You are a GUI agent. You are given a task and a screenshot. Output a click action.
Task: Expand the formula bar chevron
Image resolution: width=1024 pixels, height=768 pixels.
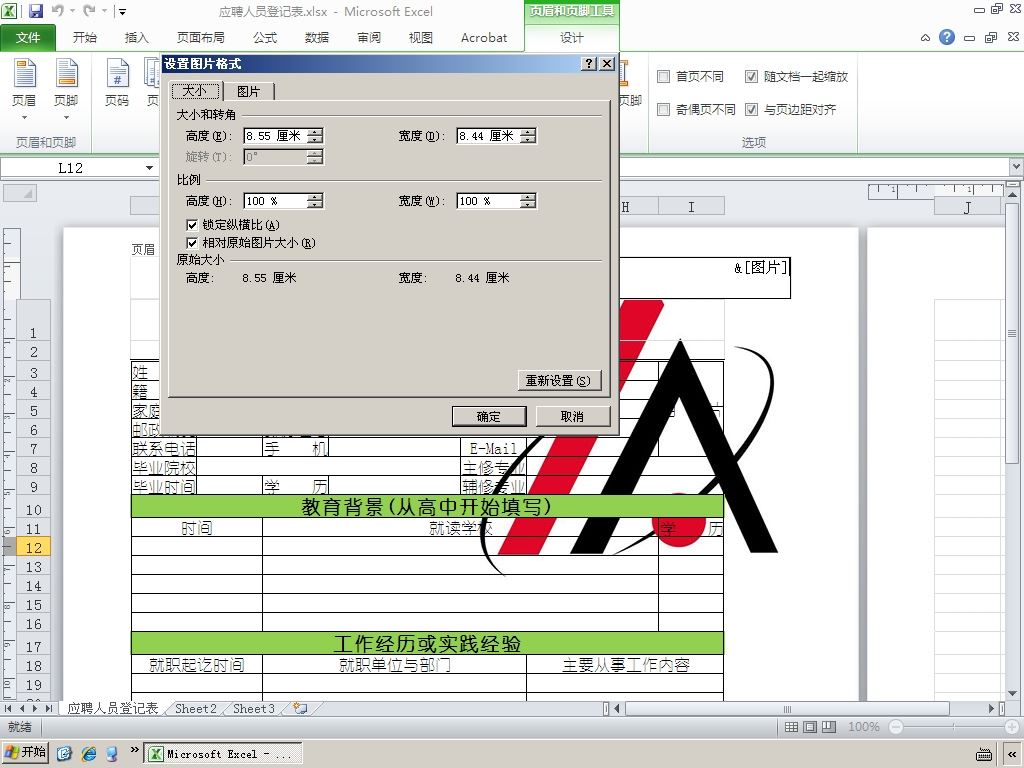point(1016,167)
